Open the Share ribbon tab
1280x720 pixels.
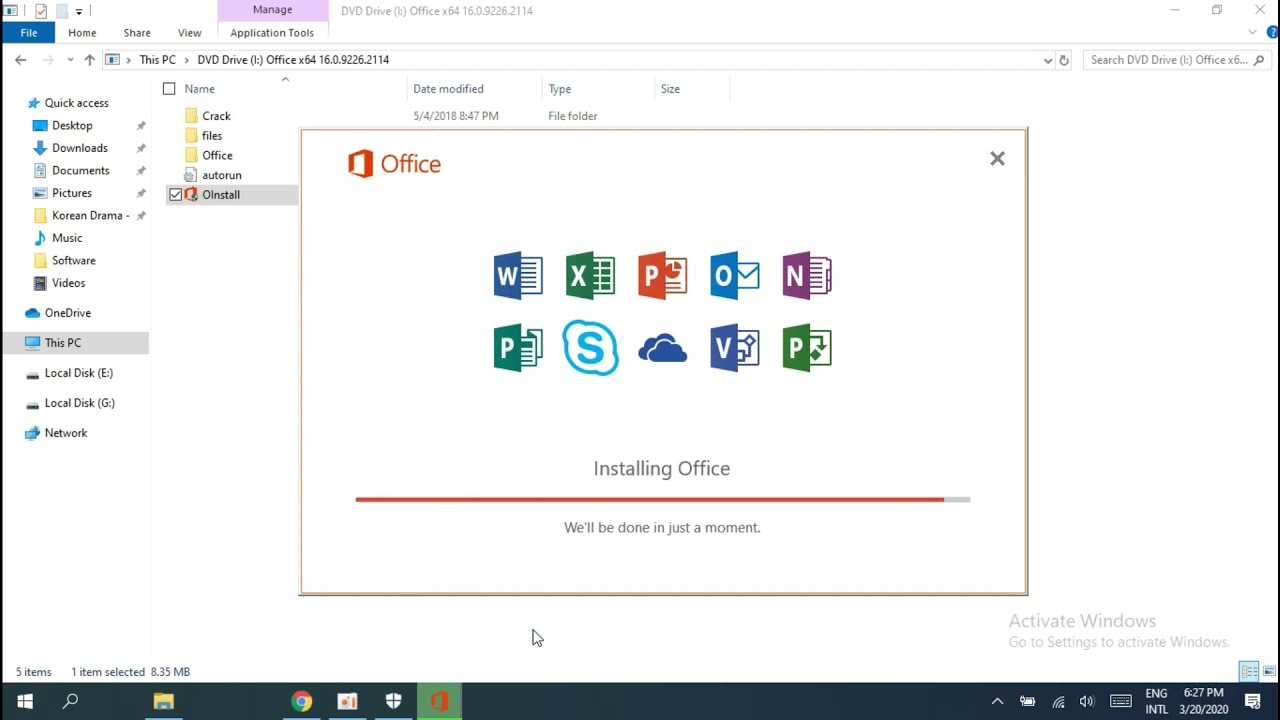point(137,33)
